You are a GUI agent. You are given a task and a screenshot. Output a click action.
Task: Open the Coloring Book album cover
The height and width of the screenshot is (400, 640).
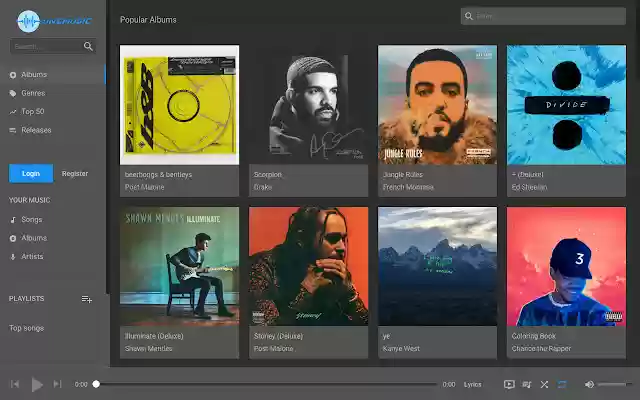567,267
